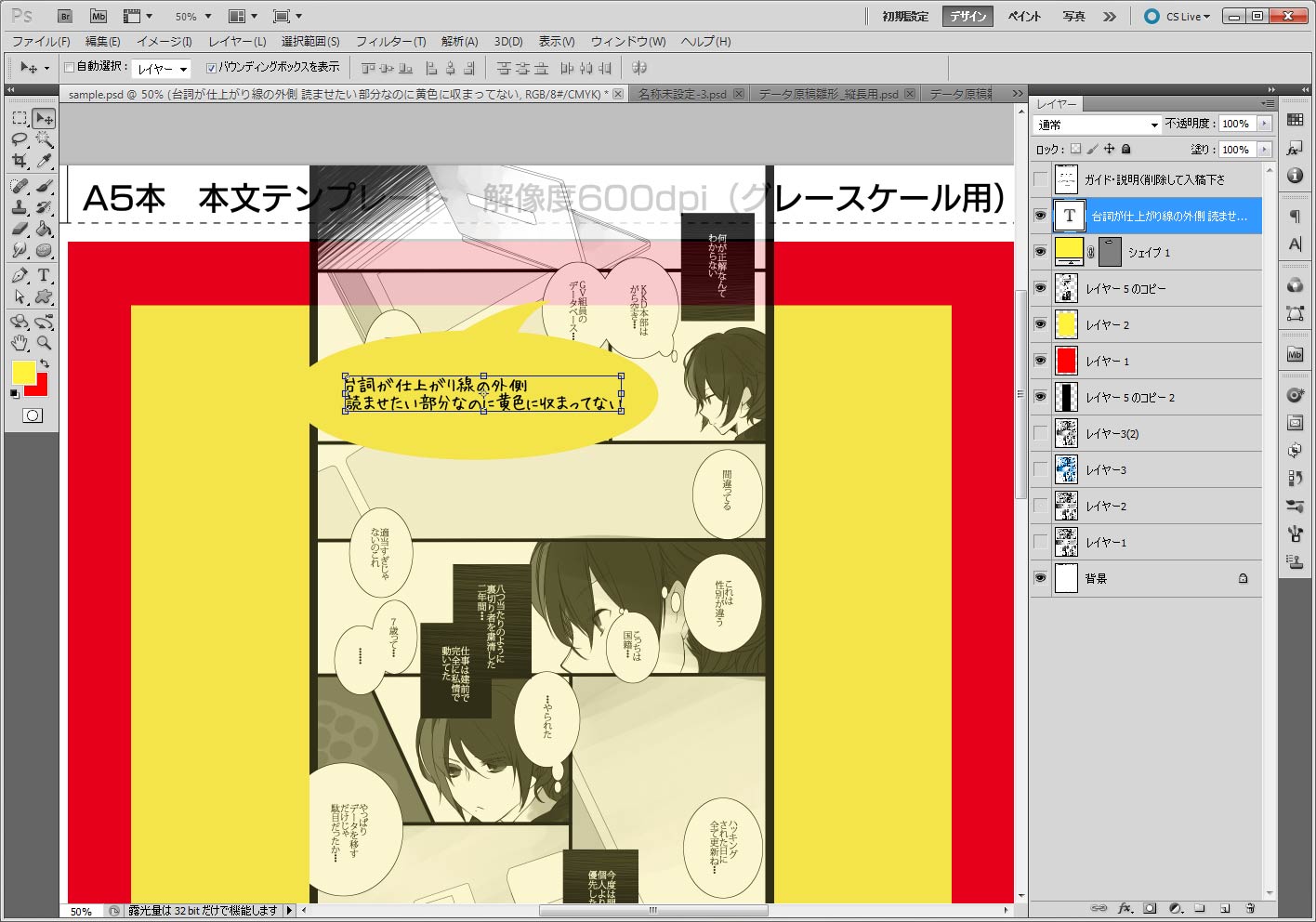Open the フィルター(T) menu
This screenshot has height=922, width=1316.
[x=390, y=42]
